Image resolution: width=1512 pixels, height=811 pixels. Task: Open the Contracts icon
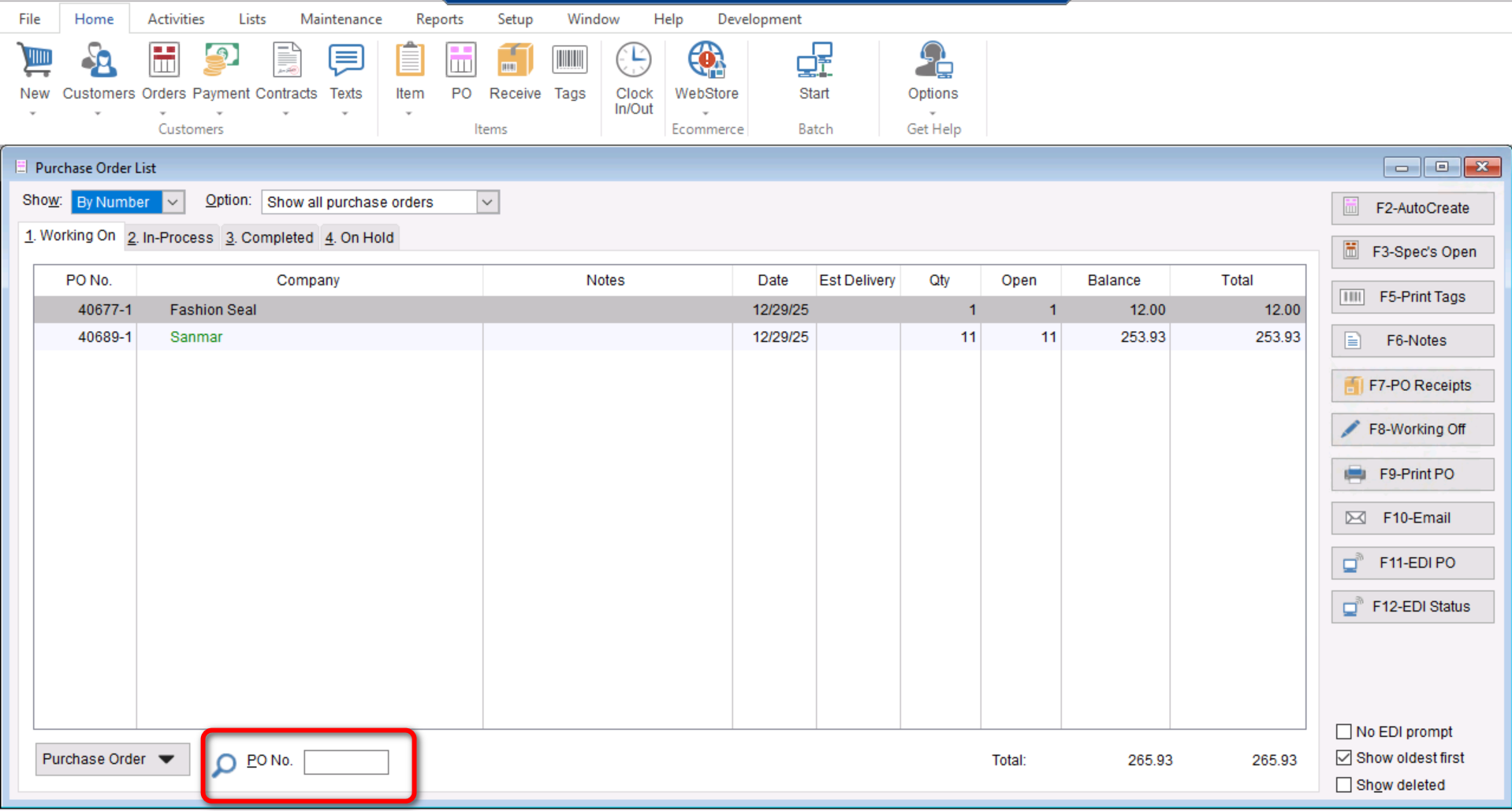(286, 62)
